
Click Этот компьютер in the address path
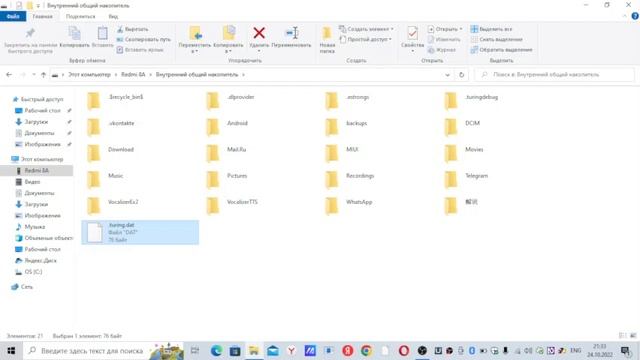point(89,75)
